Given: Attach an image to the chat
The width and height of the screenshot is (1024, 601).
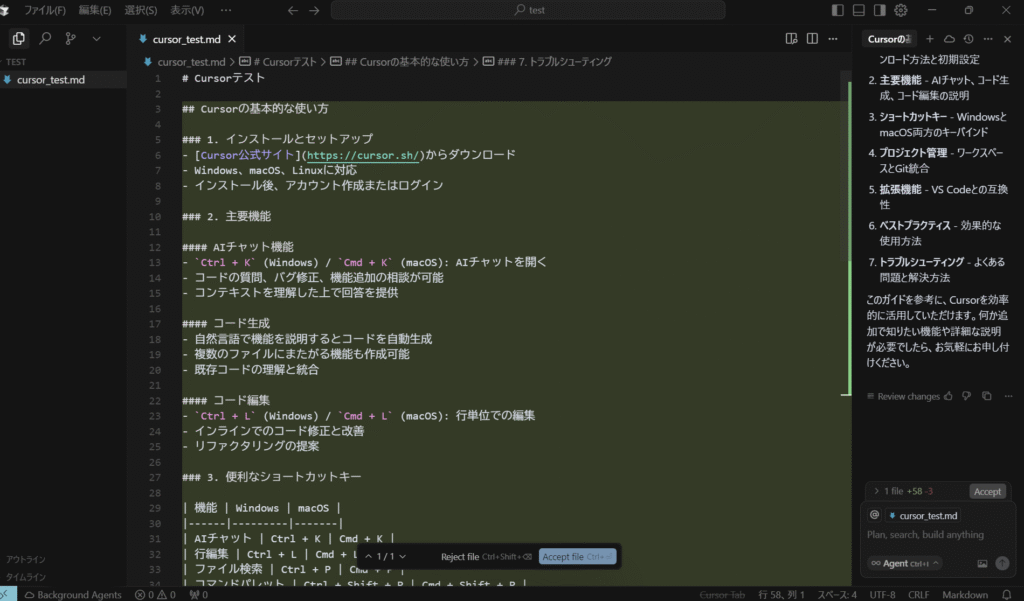Looking at the screenshot, I should point(982,563).
